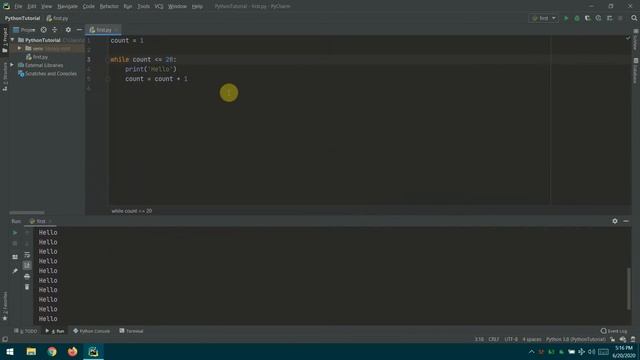Toggle Project side tool window button
640x360 pixels.
(5, 40)
